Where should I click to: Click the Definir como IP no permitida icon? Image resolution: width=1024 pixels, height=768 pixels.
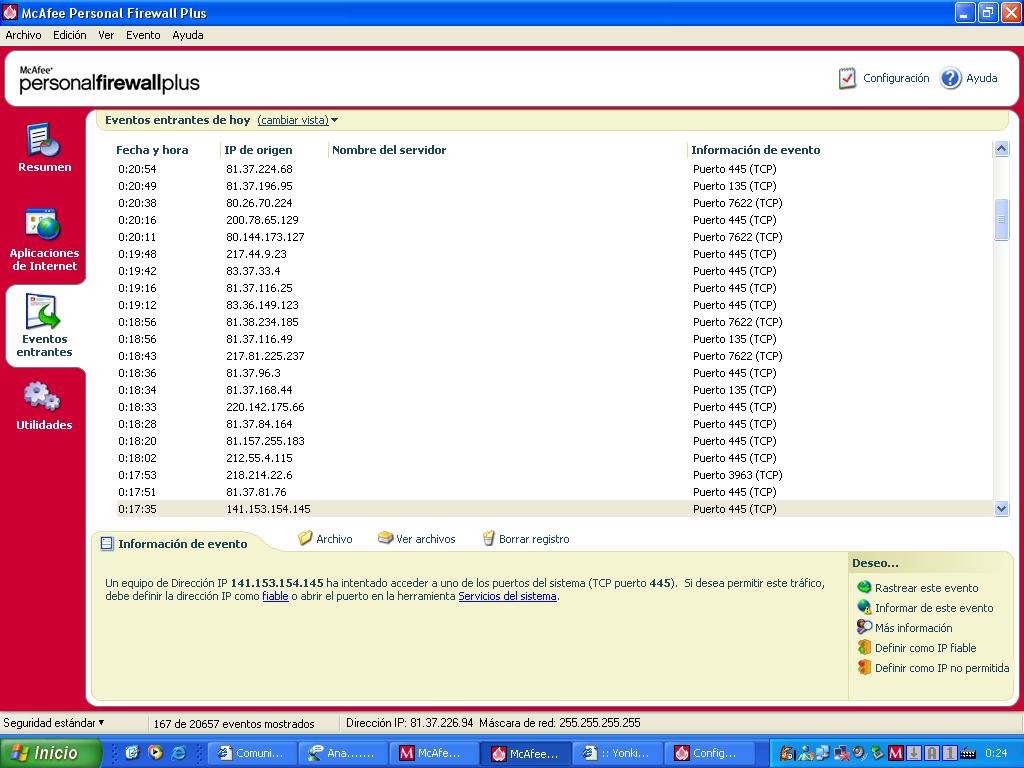click(x=864, y=667)
